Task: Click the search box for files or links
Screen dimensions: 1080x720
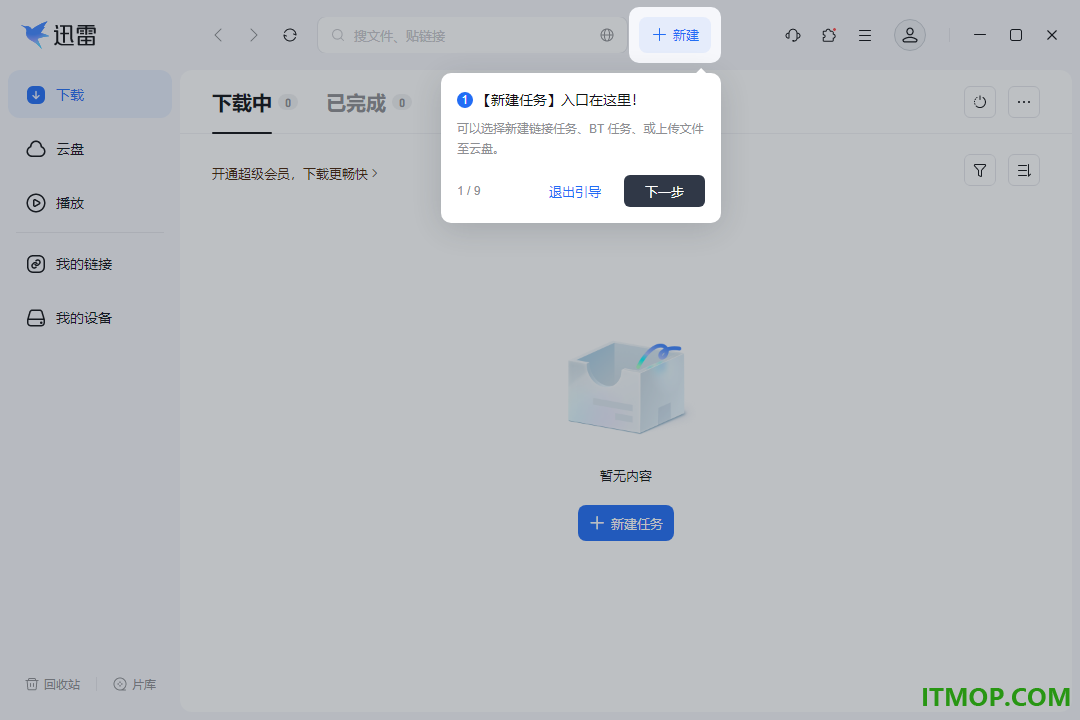Action: pos(472,35)
